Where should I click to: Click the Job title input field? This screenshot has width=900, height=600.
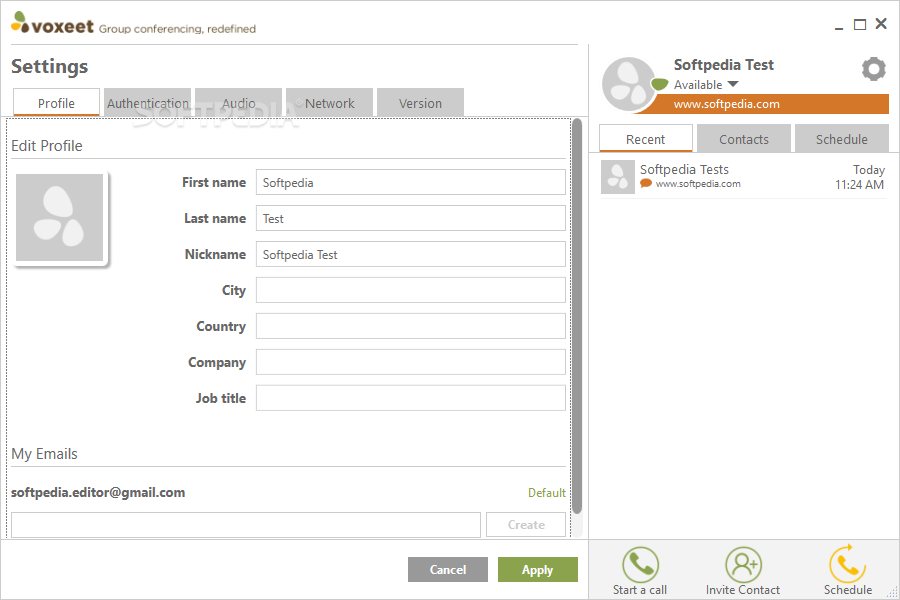coord(410,398)
